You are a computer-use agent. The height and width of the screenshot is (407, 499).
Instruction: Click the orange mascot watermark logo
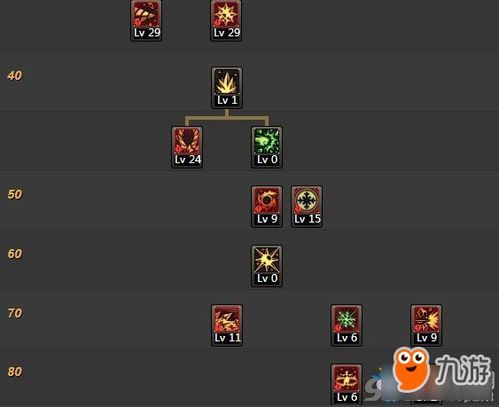pos(411,369)
